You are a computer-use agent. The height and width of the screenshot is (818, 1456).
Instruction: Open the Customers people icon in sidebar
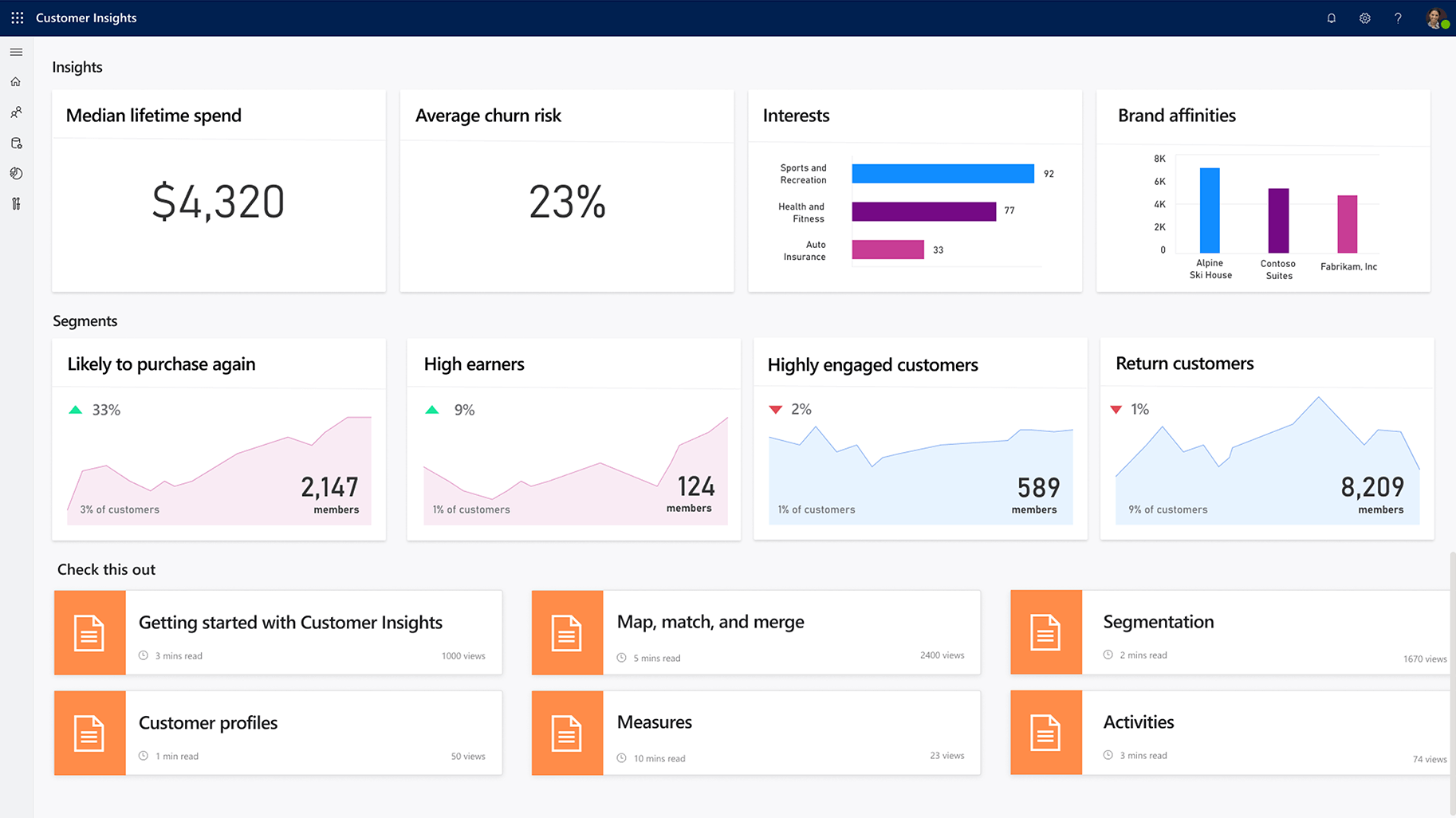coord(16,112)
